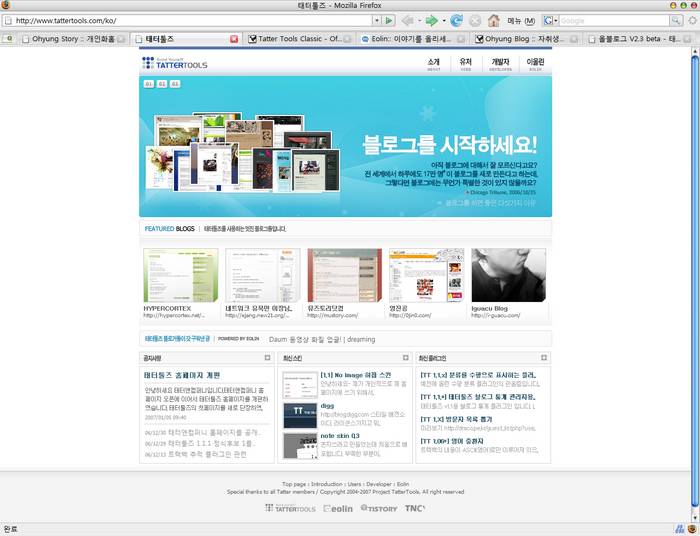This screenshot has width=700, height=536.
Task: Open the 소개 (About) navigation item
Action: click(x=433, y=64)
